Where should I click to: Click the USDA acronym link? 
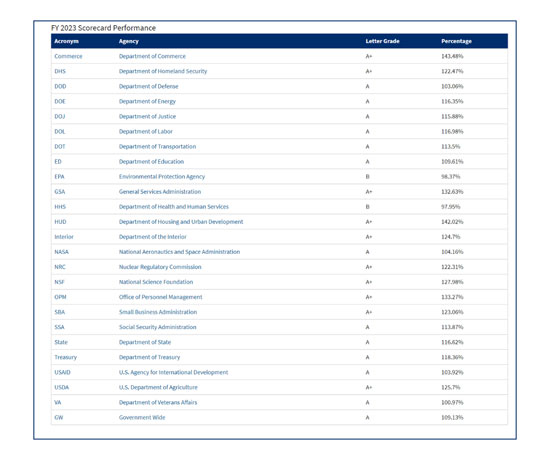click(62, 388)
